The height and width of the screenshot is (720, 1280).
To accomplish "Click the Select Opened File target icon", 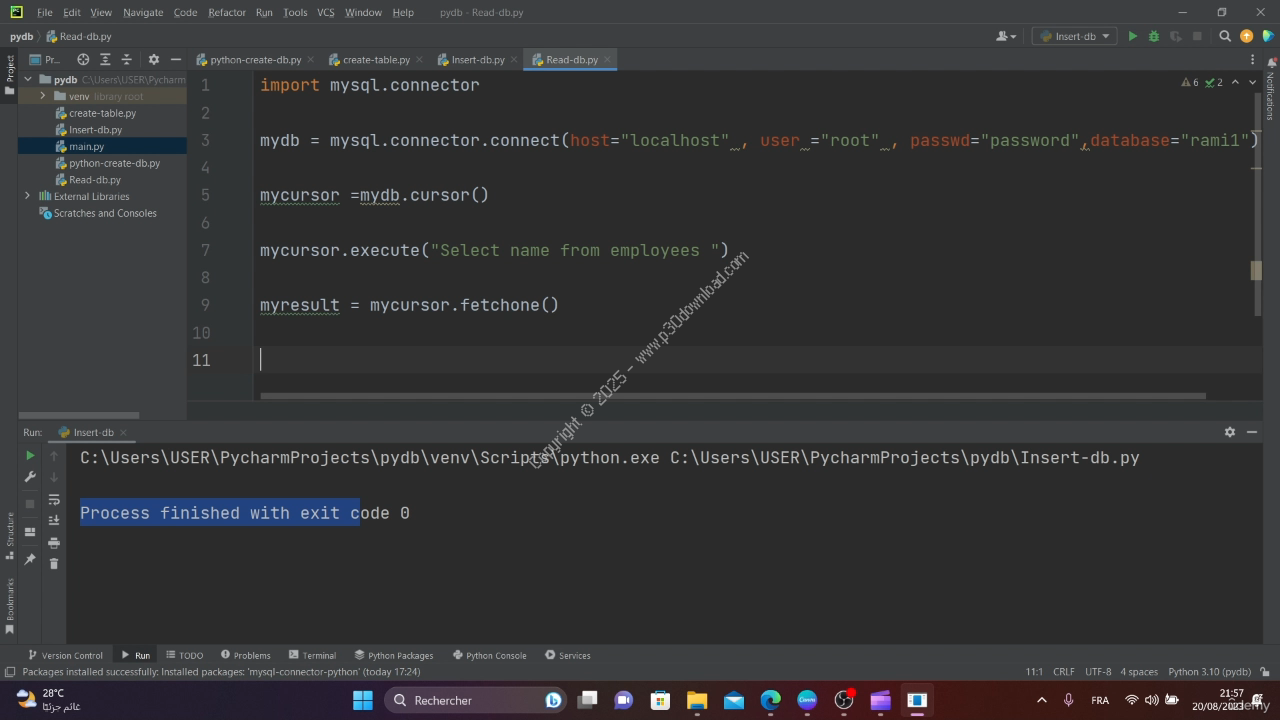I will (x=83, y=60).
